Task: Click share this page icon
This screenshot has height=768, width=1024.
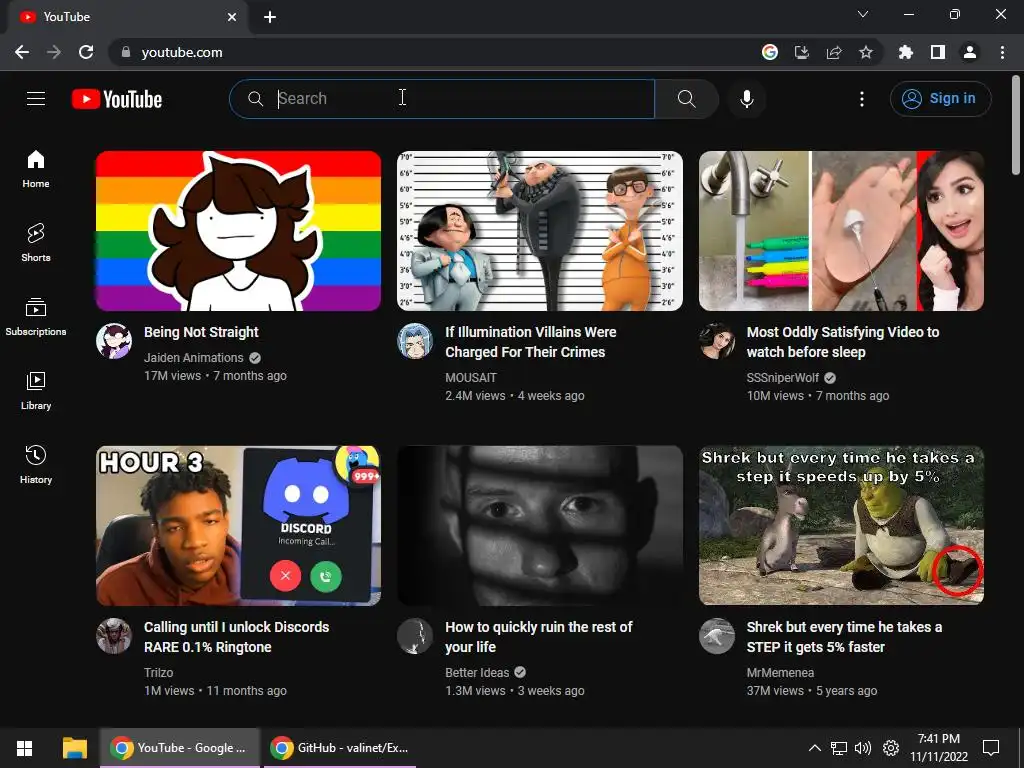Action: coord(834,52)
